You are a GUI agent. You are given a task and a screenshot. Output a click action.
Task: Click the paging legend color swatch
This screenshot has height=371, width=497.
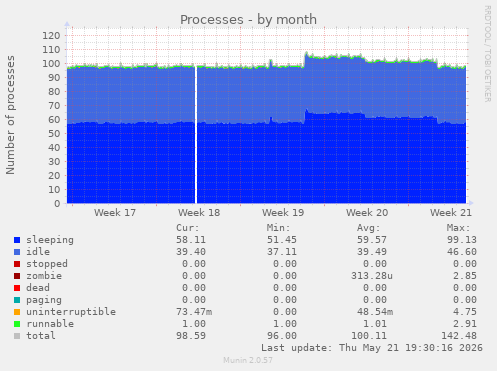pos(17,300)
